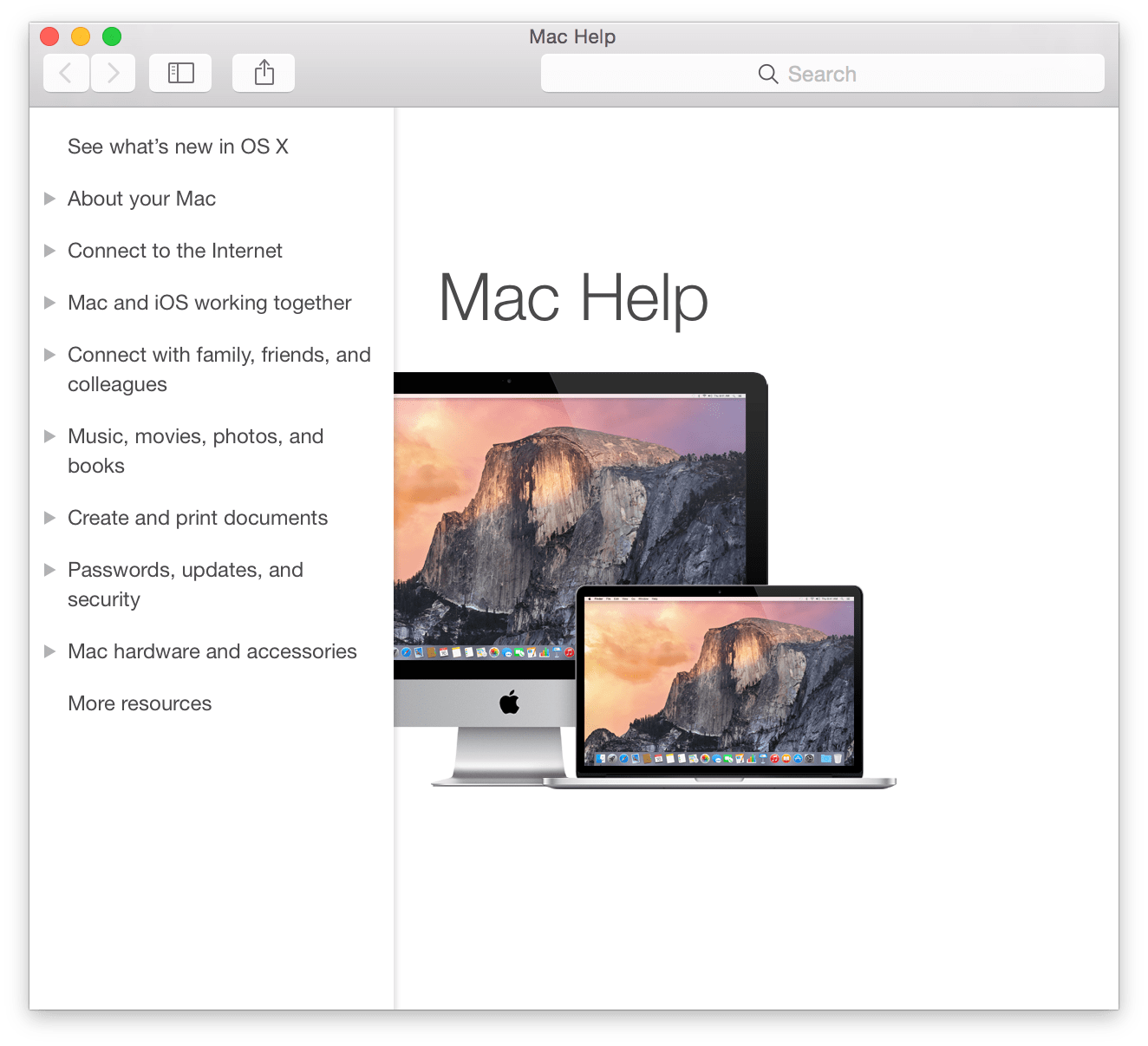The height and width of the screenshot is (1046, 1148).
Task: Expand Passwords, updates, and security
Action: [49, 570]
